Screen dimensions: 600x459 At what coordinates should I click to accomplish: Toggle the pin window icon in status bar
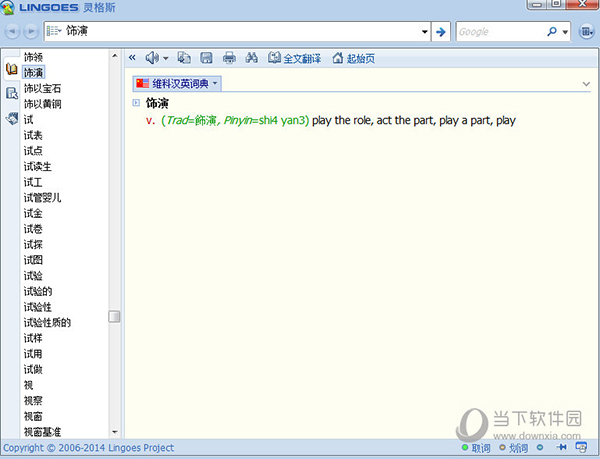tap(562, 447)
